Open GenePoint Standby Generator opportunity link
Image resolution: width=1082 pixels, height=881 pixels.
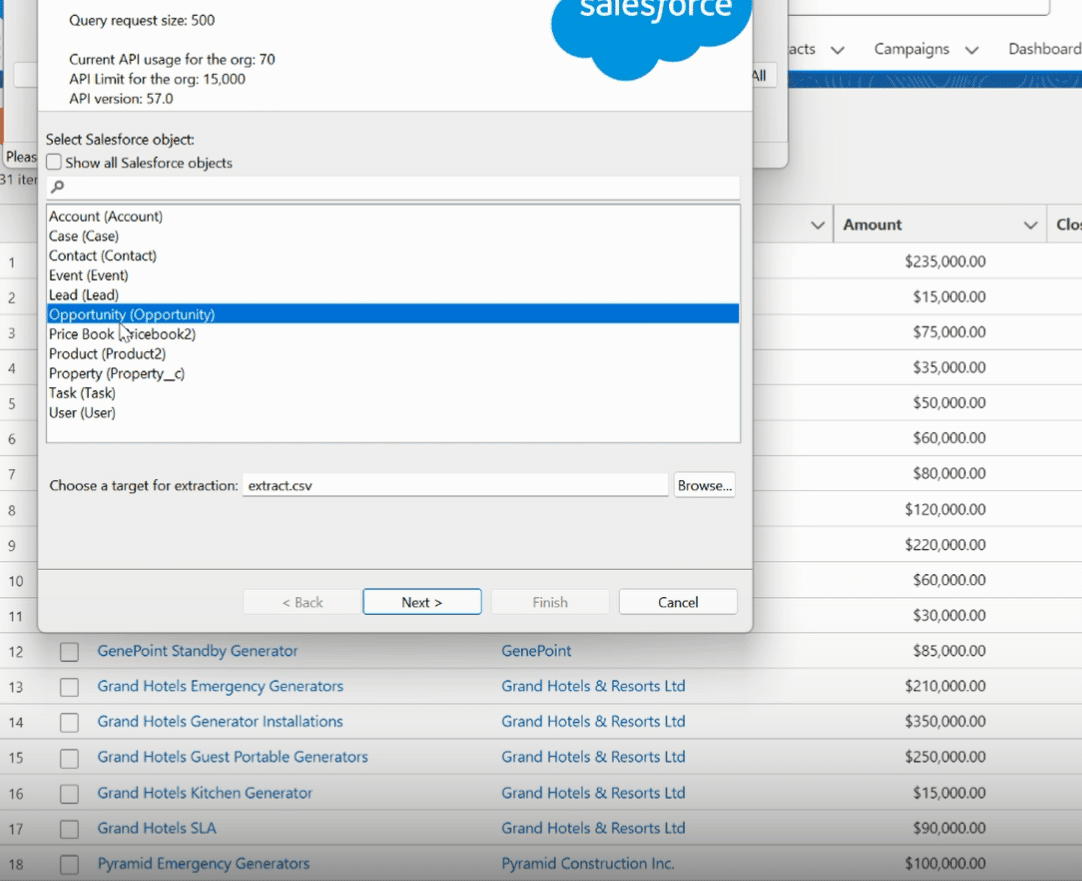tap(197, 651)
